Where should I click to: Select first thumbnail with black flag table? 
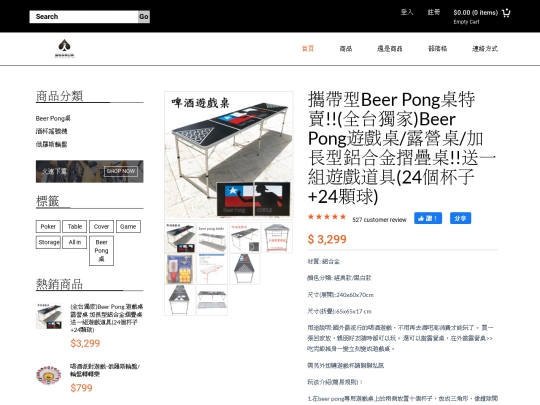coord(180,238)
